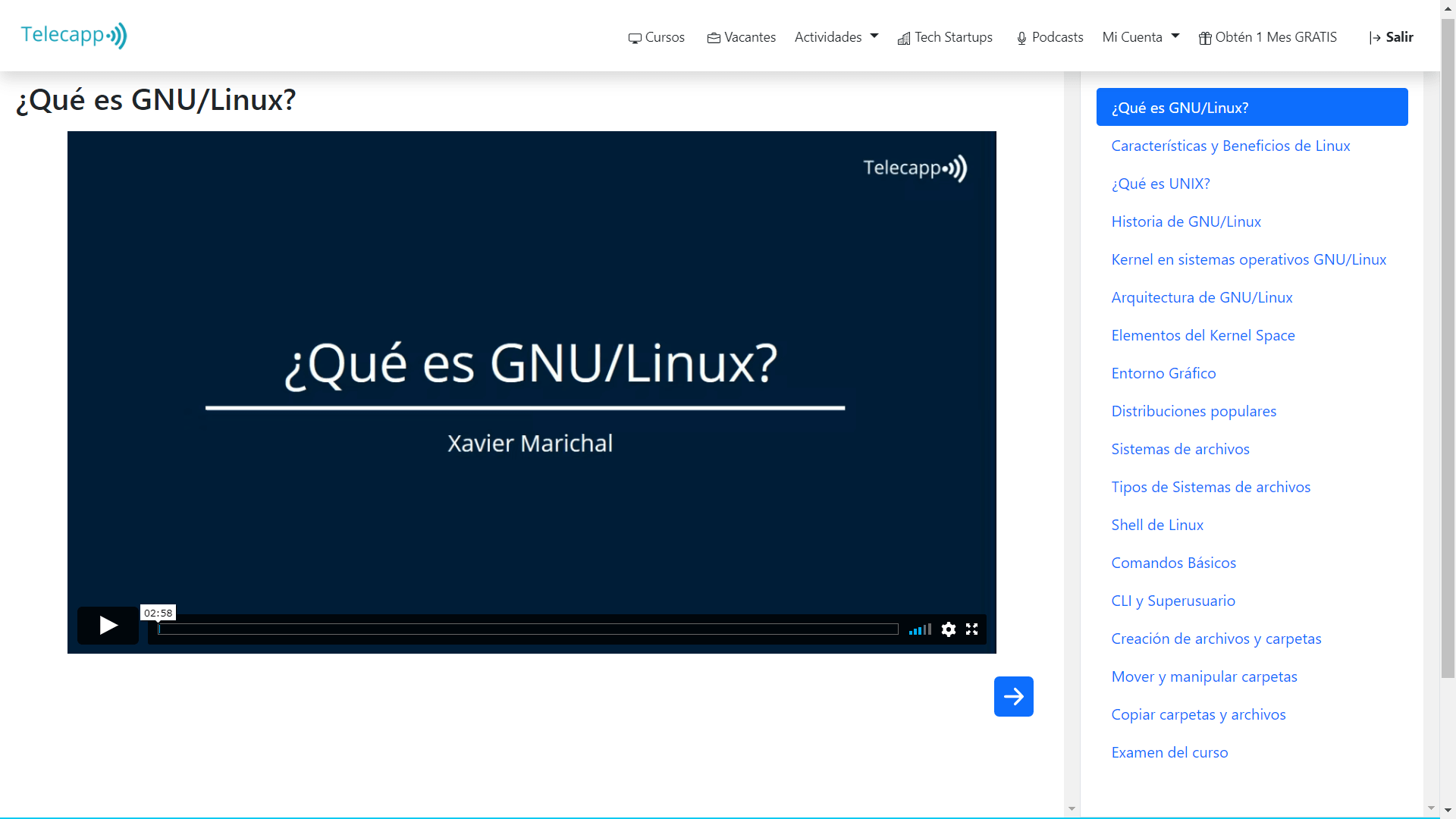Screen dimensions: 1456x819
Task: Select the Cursos monitor icon
Action: tap(635, 37)
